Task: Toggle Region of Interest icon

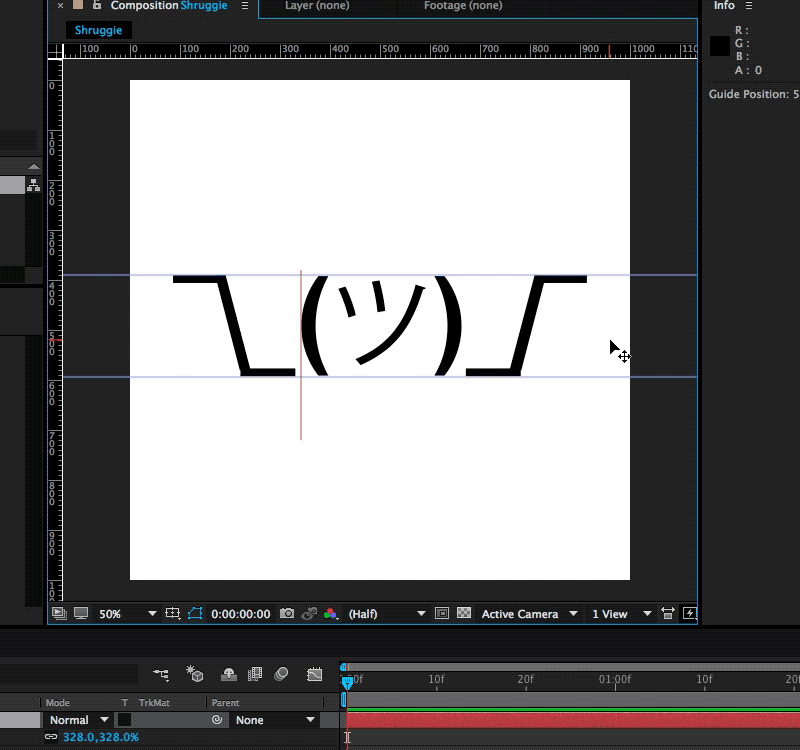Action: [x=442, y=613]
